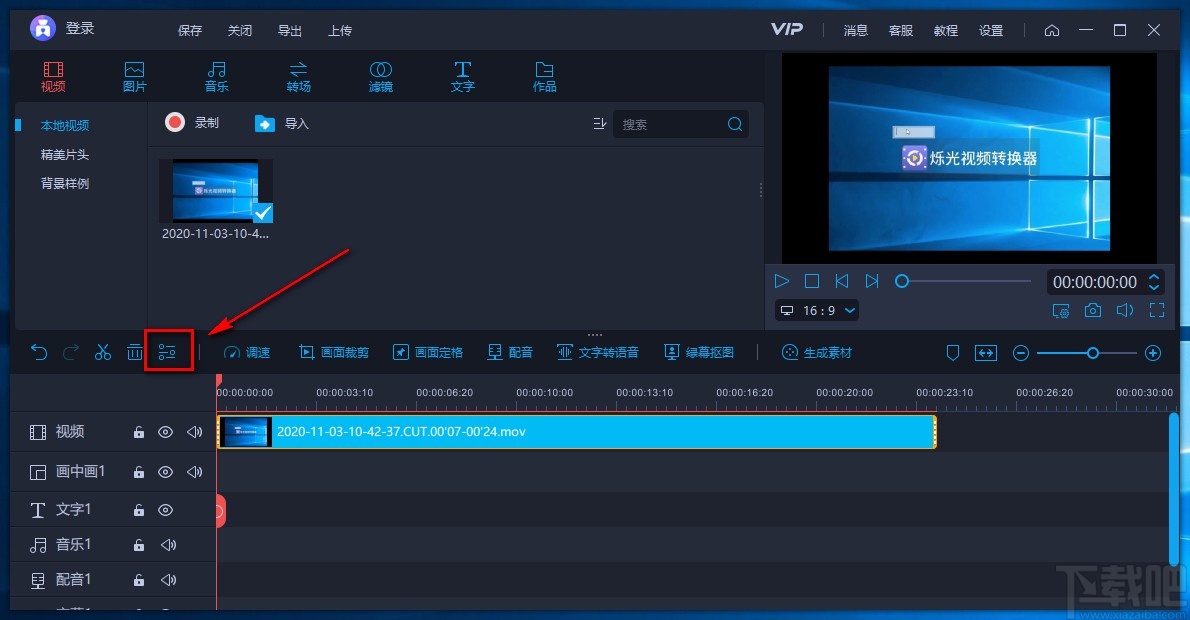Click the preview volume speaker icon

click(x=1125, y=310)
